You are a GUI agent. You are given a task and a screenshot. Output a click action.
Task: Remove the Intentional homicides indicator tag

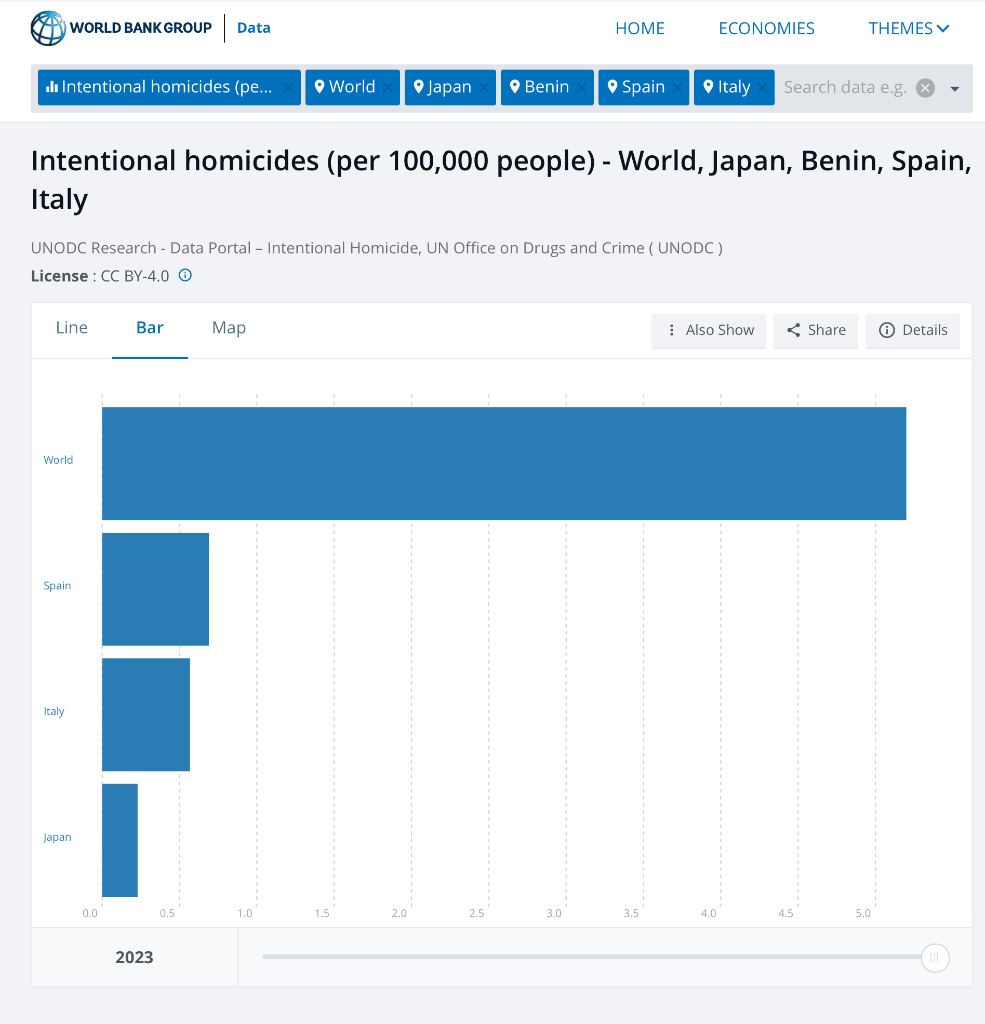click(289, 88)
